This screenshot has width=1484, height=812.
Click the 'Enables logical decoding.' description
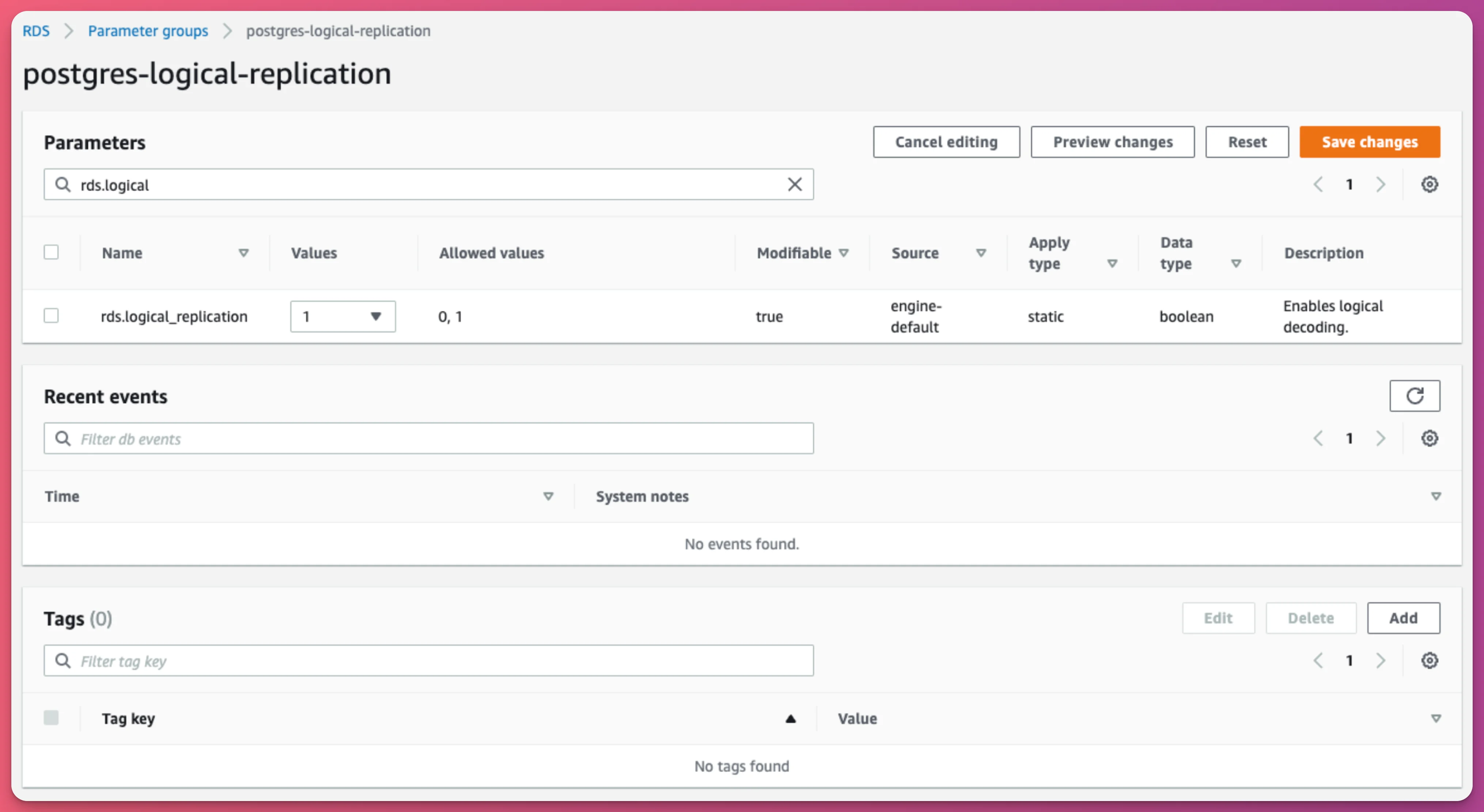[x=1333, y=316]
